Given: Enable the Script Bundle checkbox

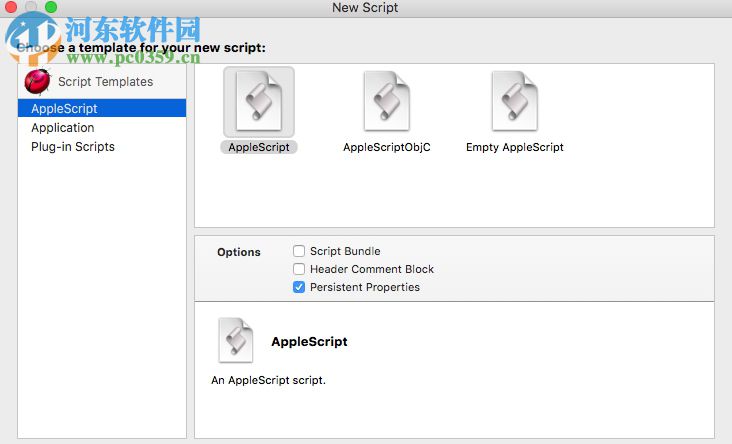Looking at the screenshot, I should [299, 251].
